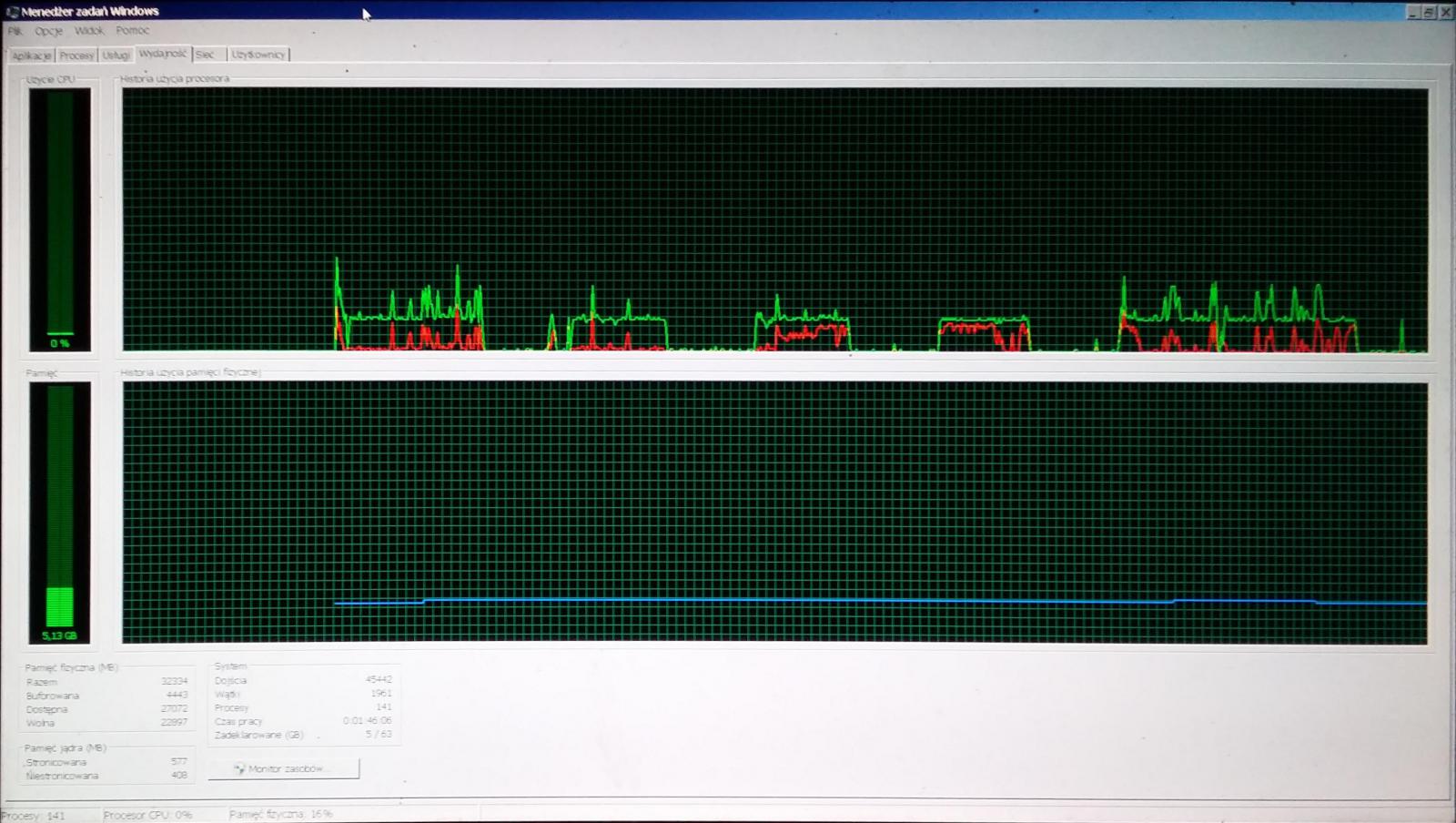
Task: Click the Dostępna value 27072
Action: (174, 709)
